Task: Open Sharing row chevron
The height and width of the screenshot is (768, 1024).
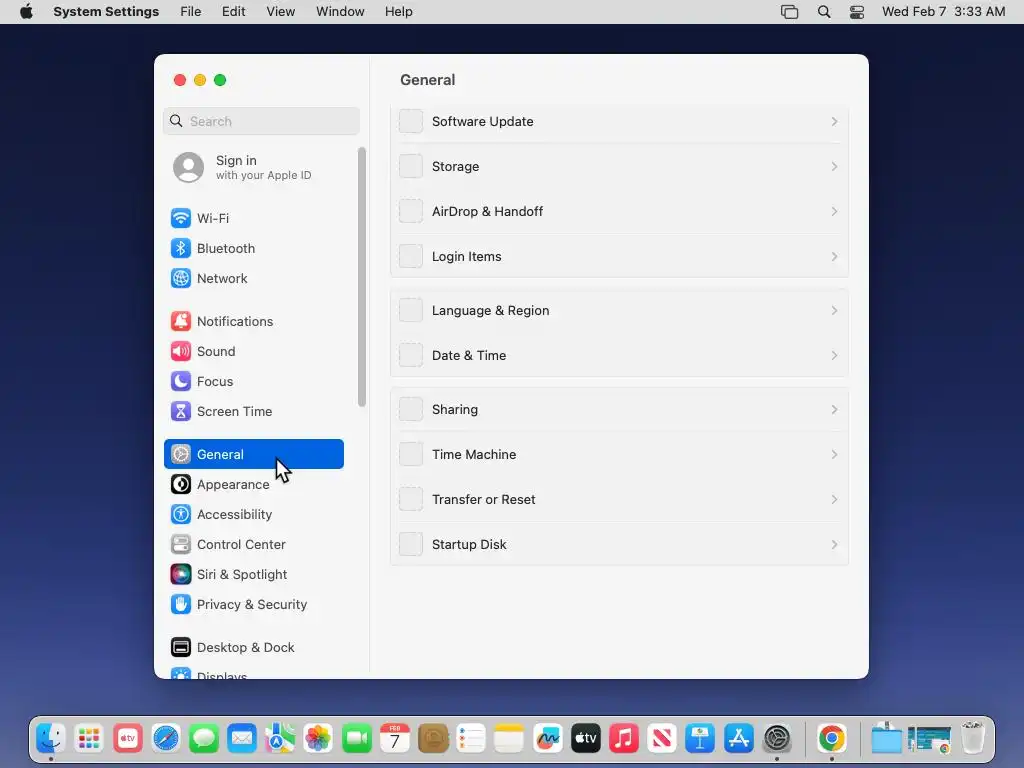Action: point(834,409)
